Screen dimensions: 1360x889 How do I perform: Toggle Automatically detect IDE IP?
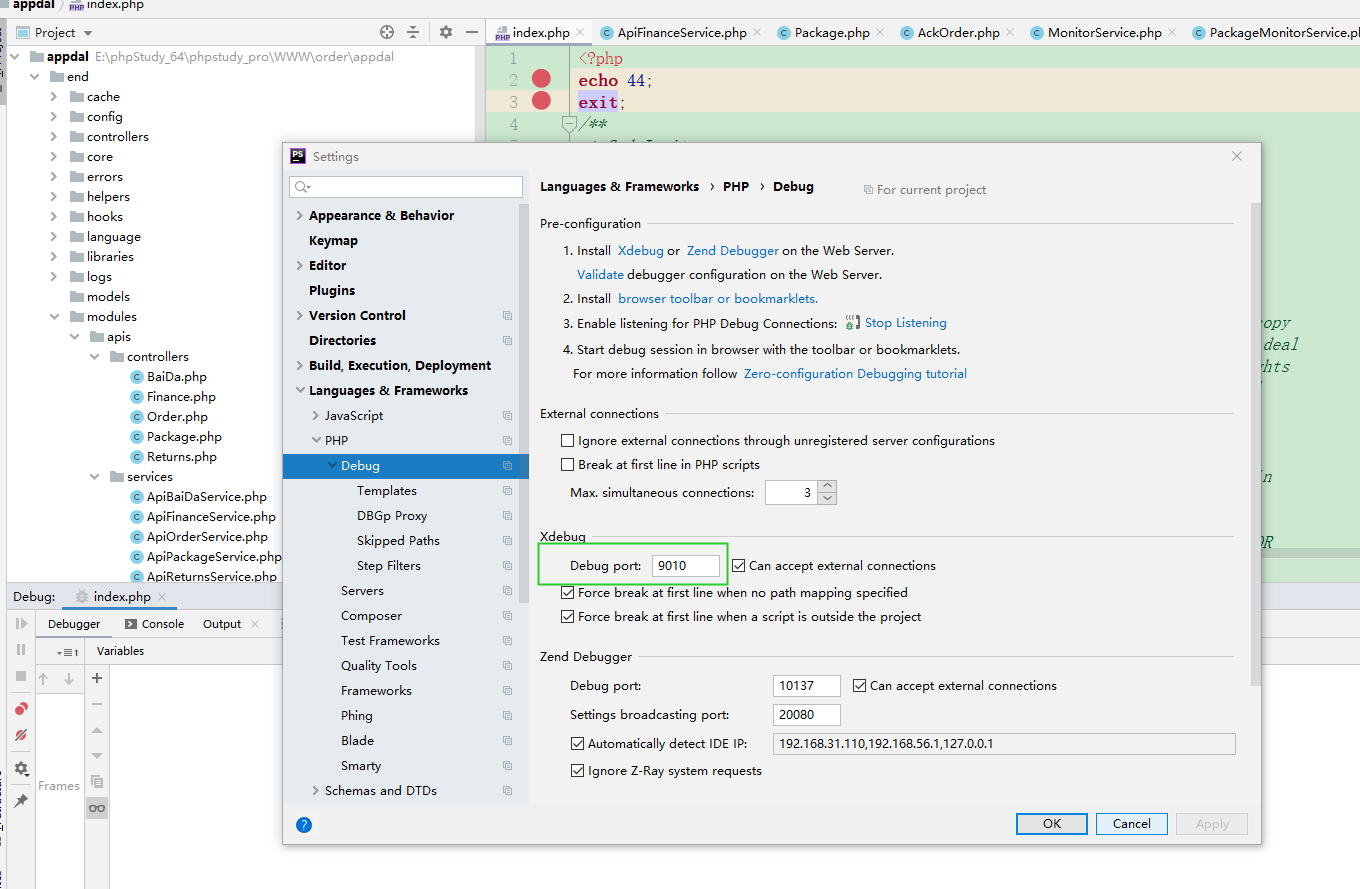(x=577, y=744)
